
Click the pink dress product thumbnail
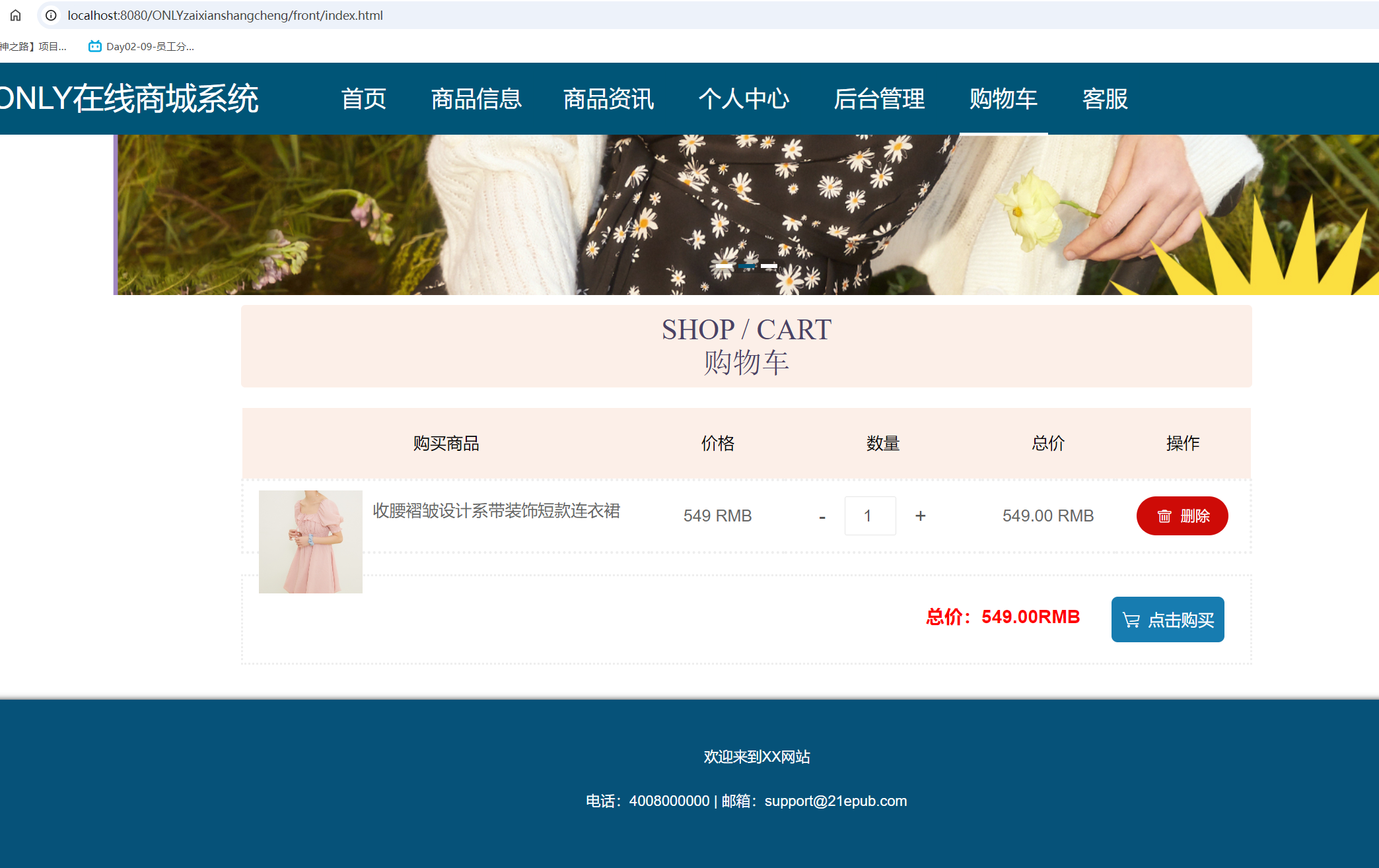tap(310, 541)
